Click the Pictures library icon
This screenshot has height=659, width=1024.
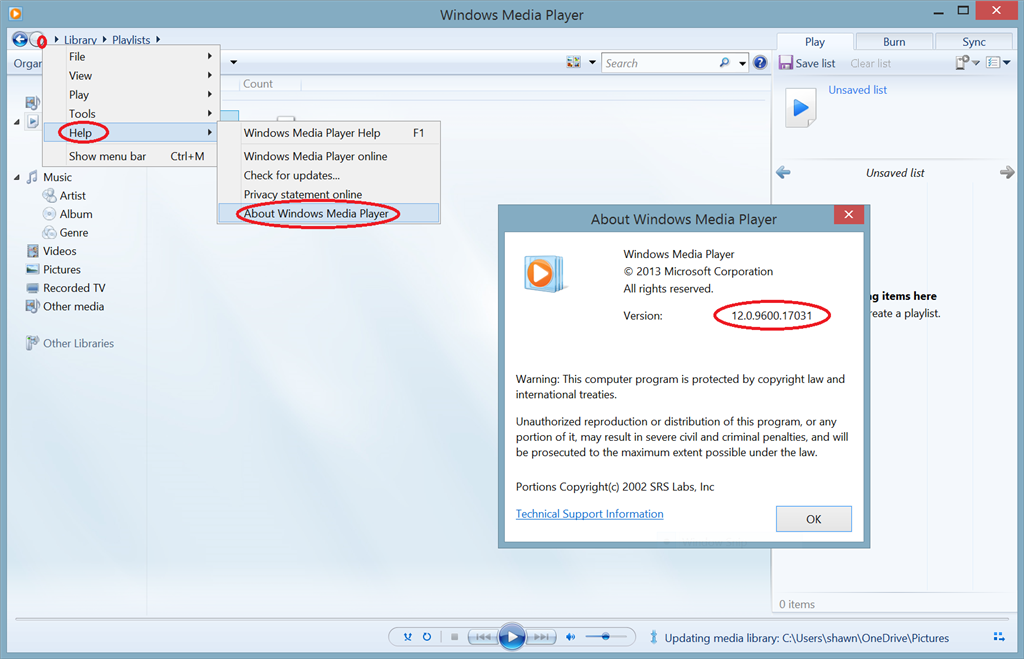pyautogui.click(x=33, y=269)
